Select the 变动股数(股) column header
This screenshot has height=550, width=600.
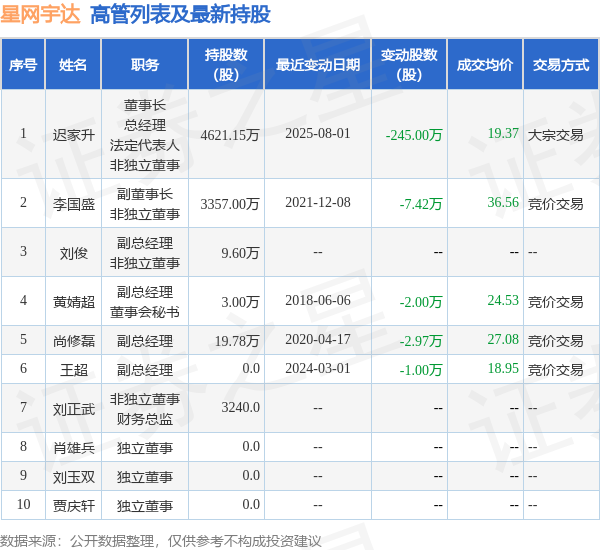point(409,64)
